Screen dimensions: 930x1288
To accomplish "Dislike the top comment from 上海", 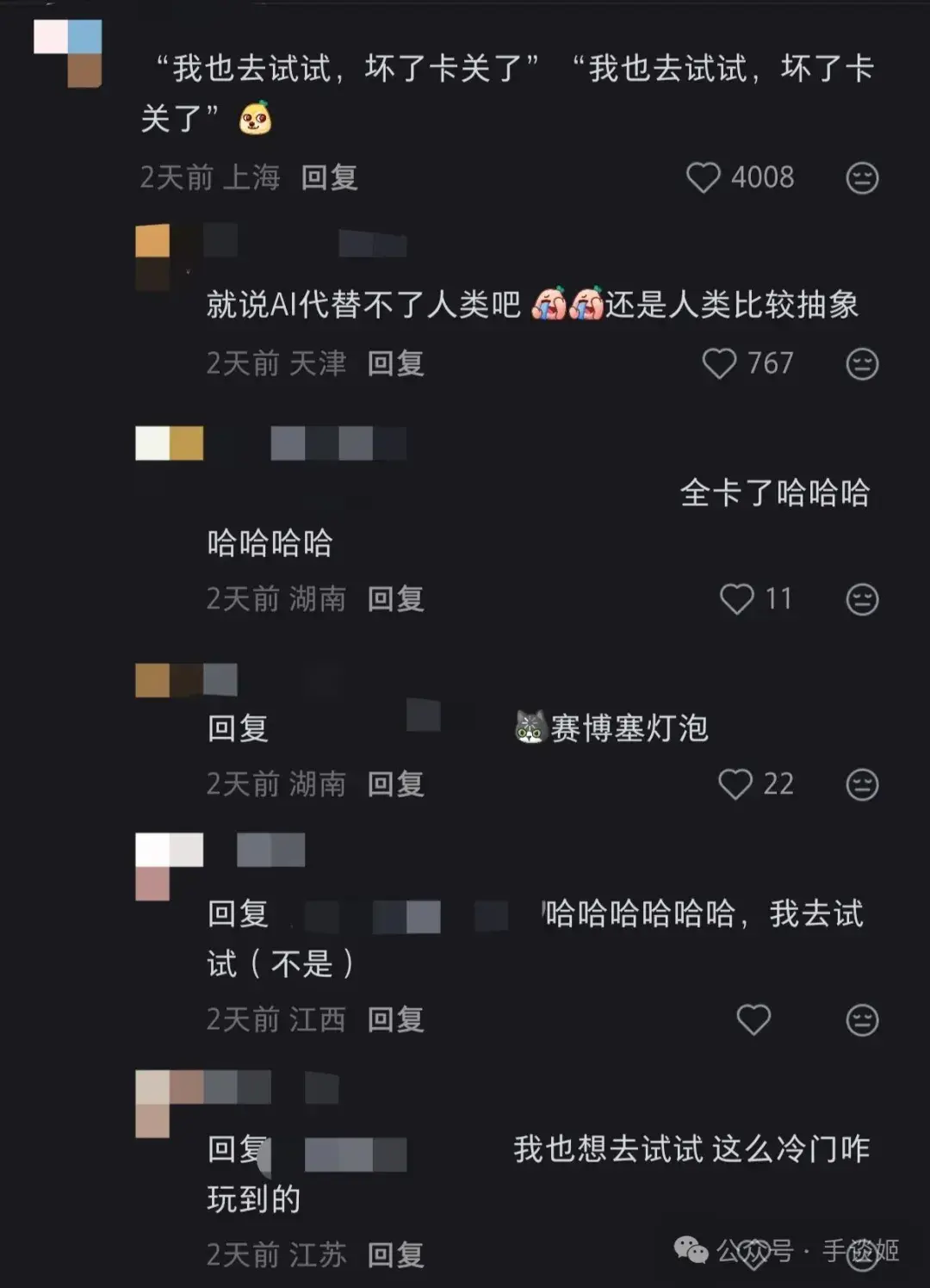I will pyautogui.click(x=862, y=178).
